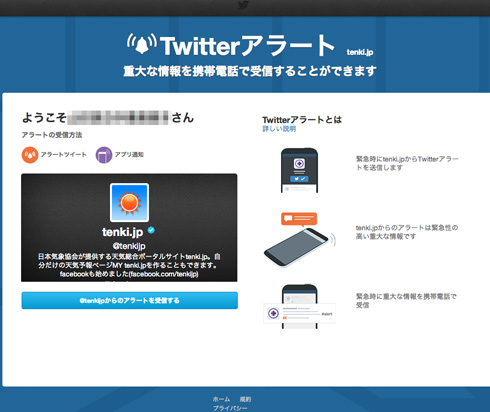The width and height of the screenshot is (490, 412).
Task: Open the tenki.jp sun avatar image
Action: click(x=129, y=202)
